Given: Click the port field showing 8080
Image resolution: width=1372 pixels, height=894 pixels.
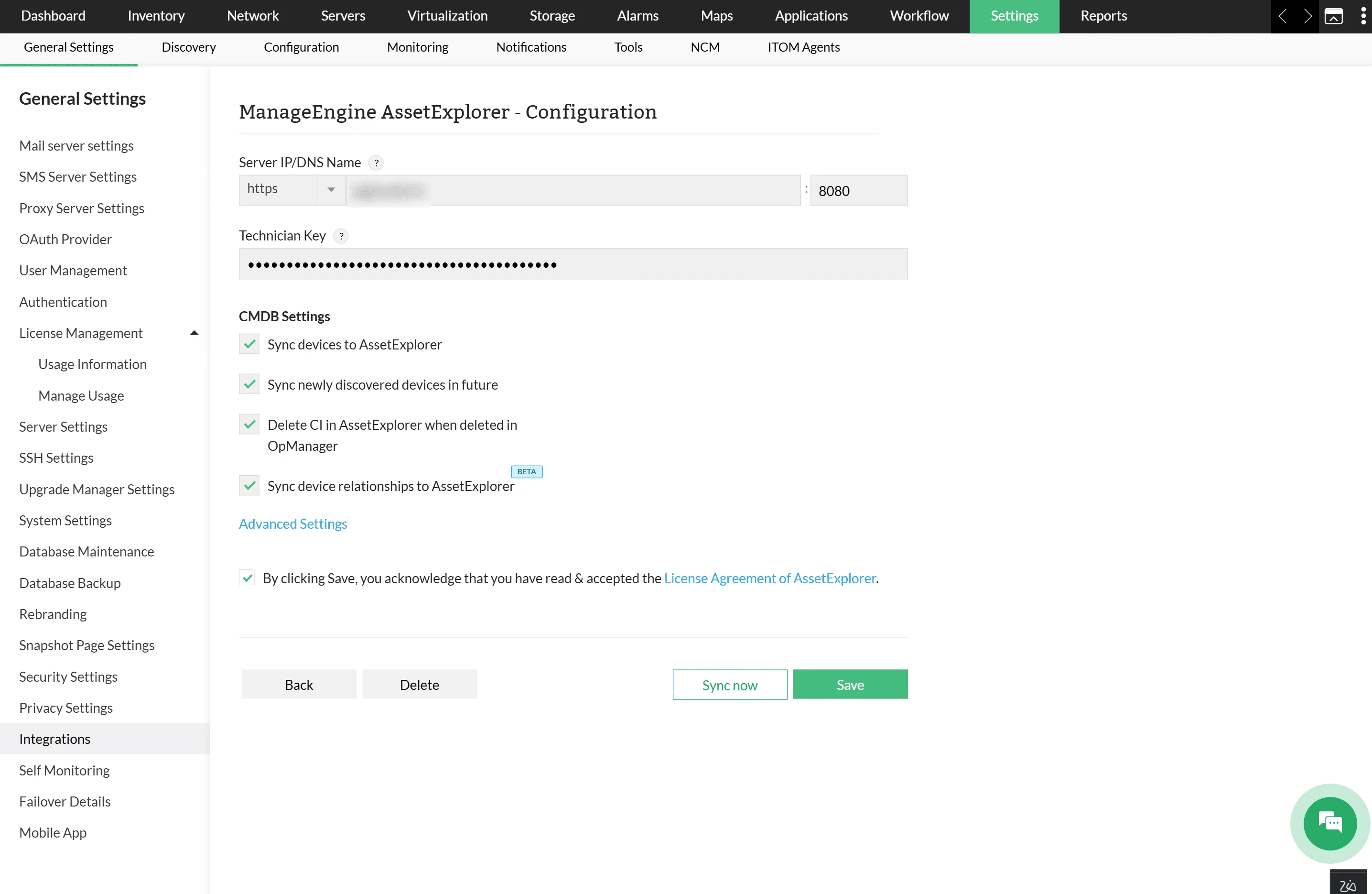Looking at the screenshot, I should (858, 190).
